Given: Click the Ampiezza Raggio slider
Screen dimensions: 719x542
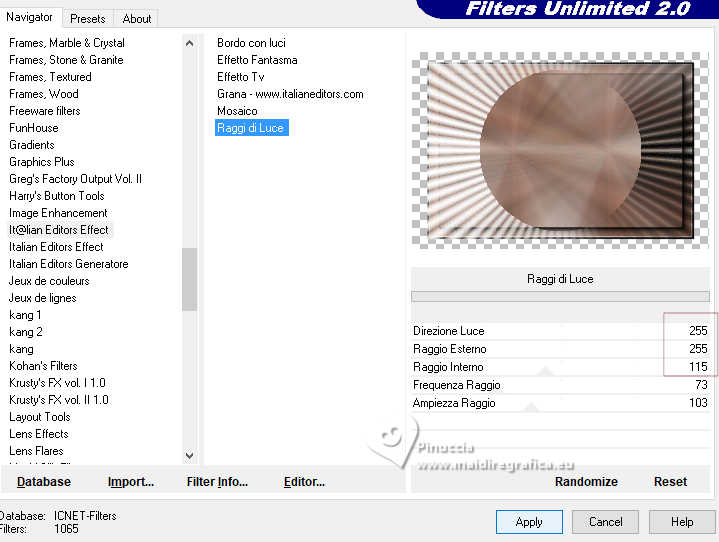Looking at the screenshot, I should [x=560, y=403].
